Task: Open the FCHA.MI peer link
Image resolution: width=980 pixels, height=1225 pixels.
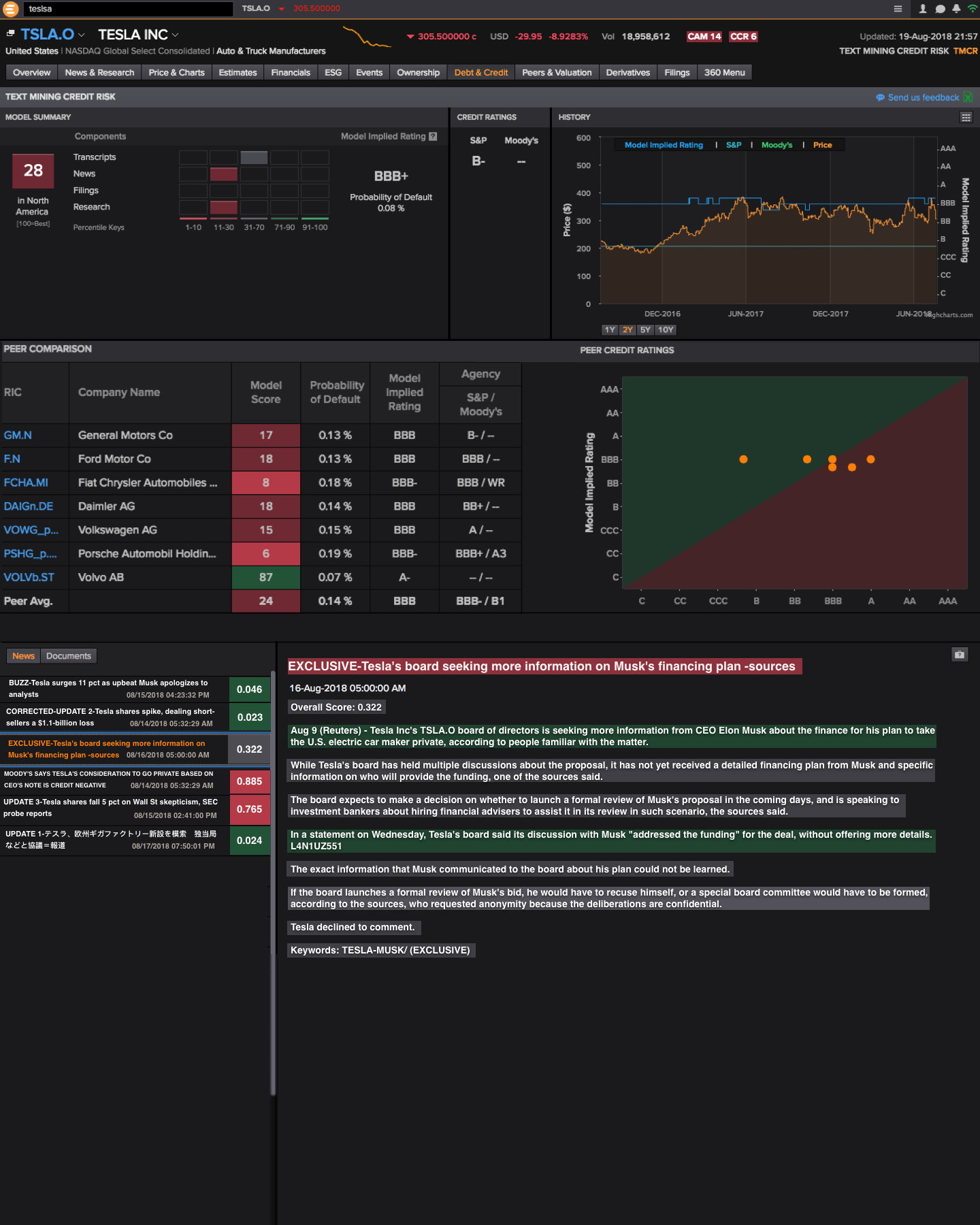Action: coord(26,483)
